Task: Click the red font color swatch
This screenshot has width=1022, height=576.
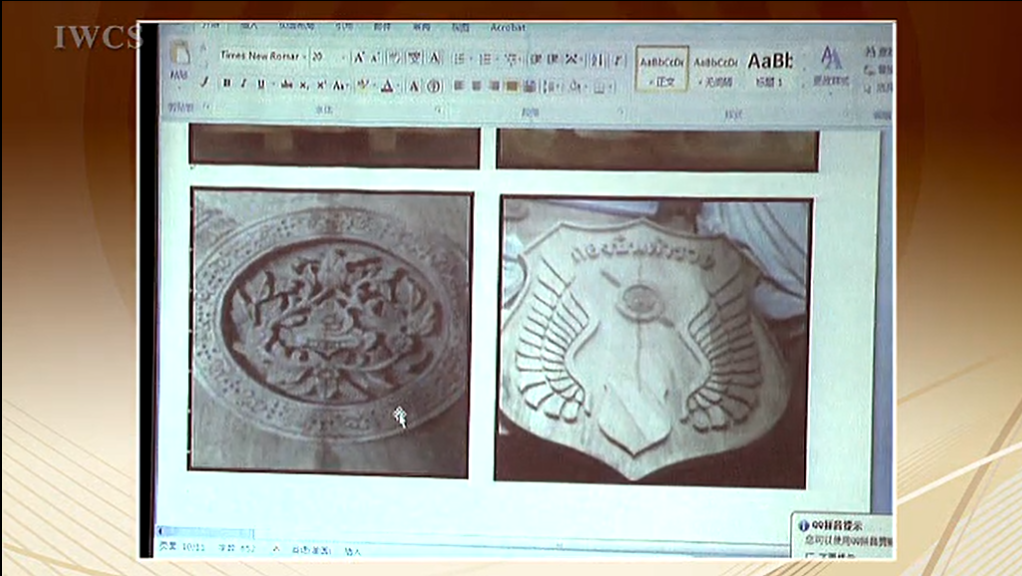Action: click(x=387, y=87)
